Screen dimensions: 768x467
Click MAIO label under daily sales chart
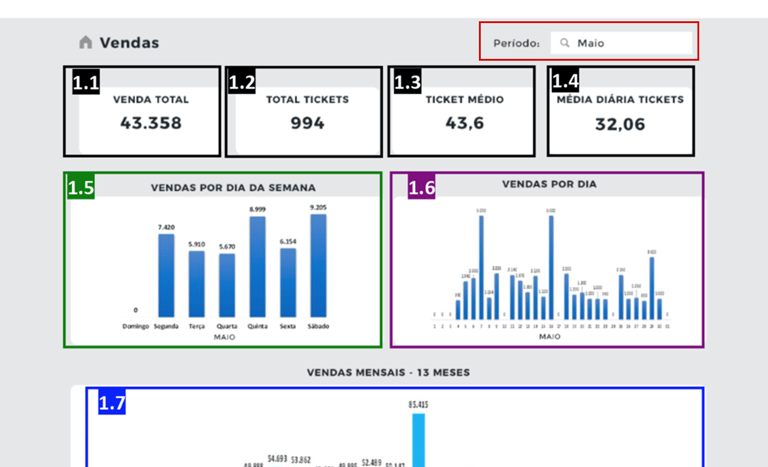click(550, 337)
